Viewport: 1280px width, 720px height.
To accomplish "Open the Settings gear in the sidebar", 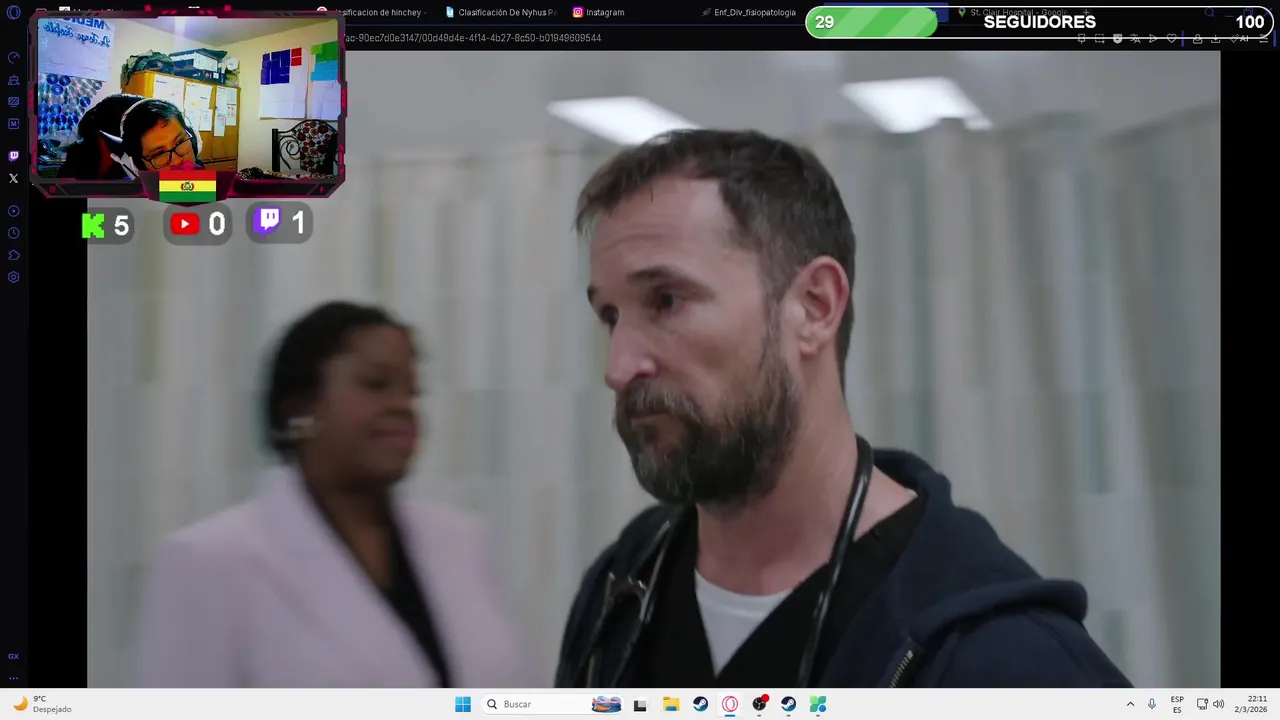I will 13,277.
